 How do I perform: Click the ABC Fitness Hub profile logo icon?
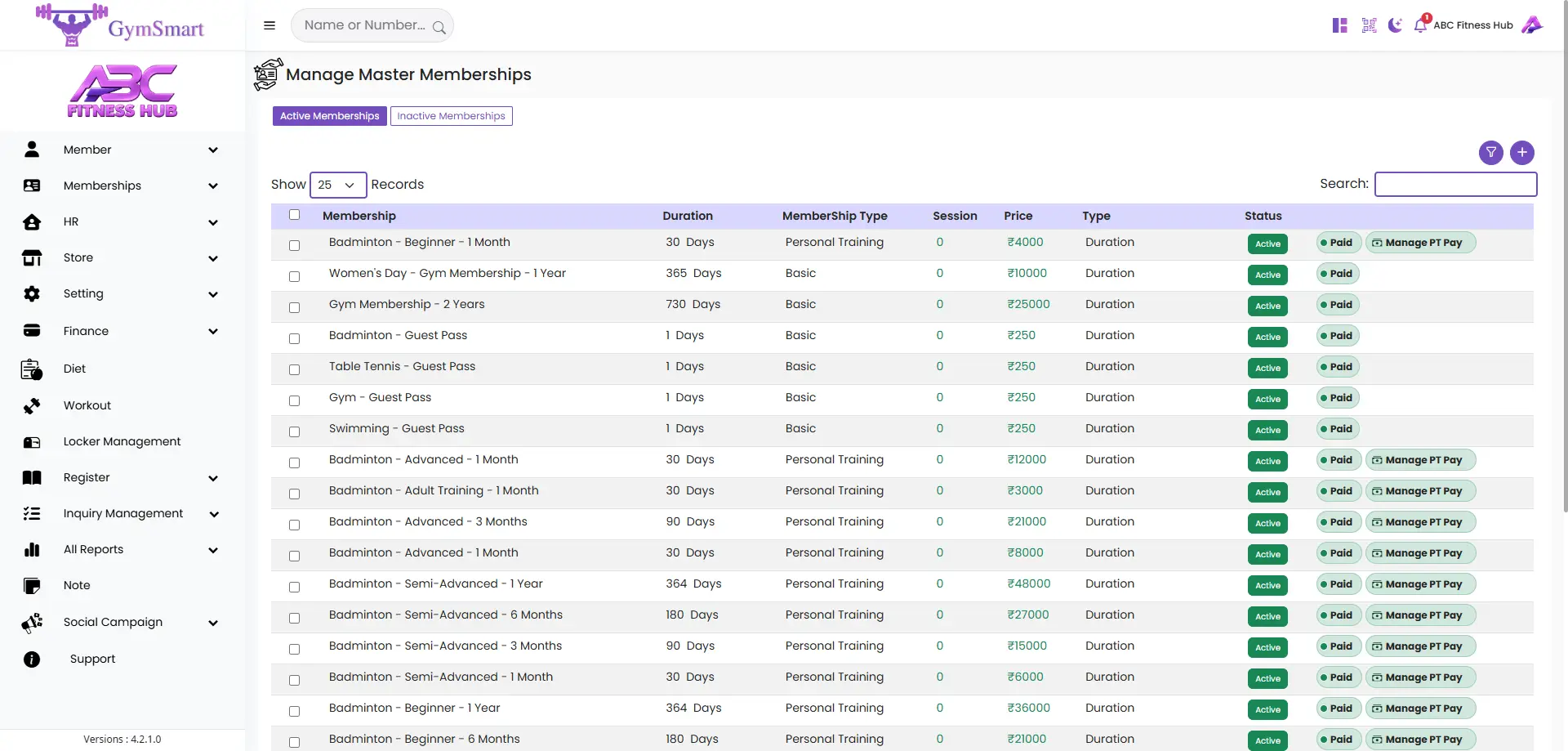(1532, 25)
